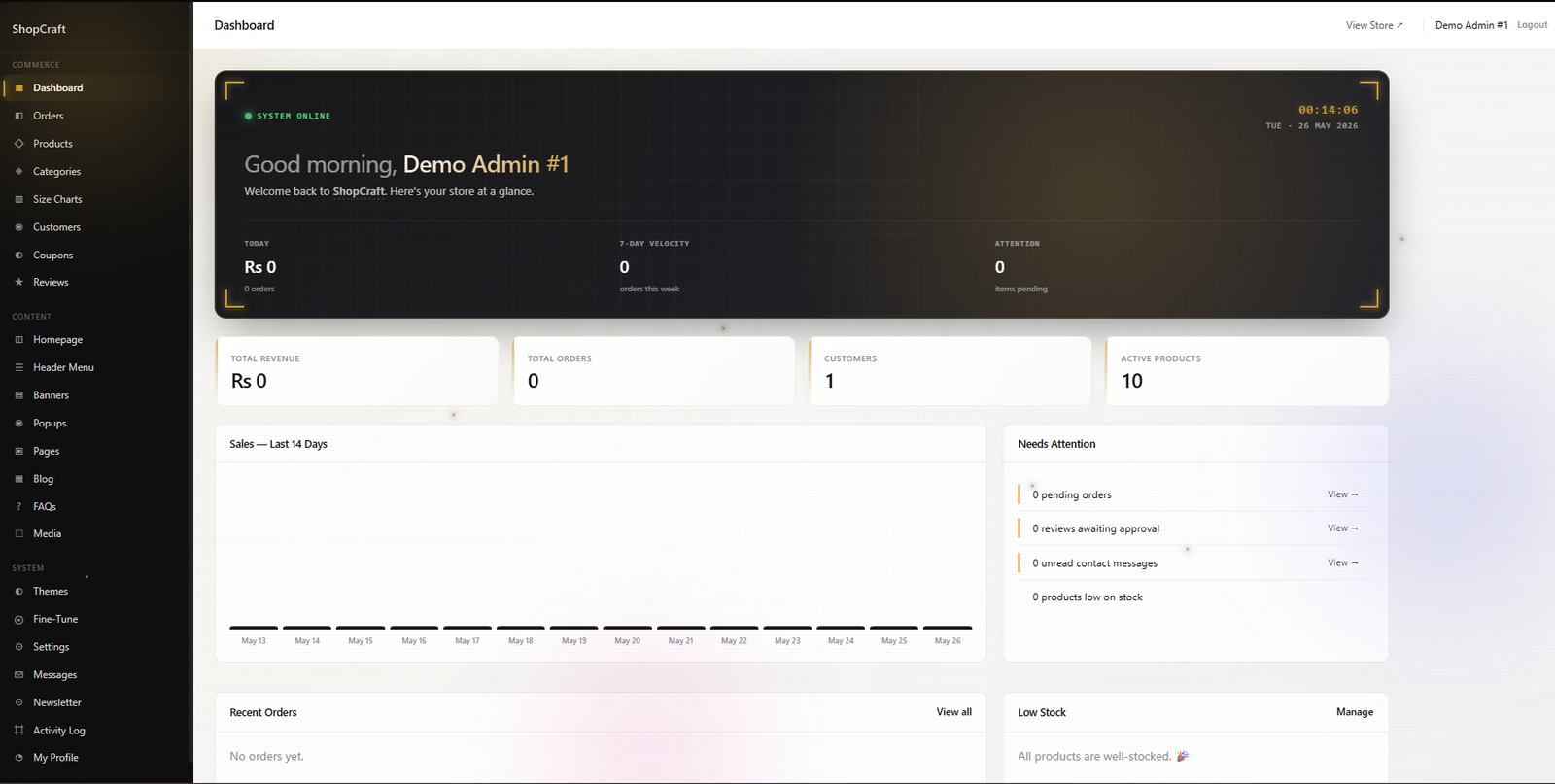The image size is (1555, 784).
Task: Go to the Popups section
Action: pos(95,424)
